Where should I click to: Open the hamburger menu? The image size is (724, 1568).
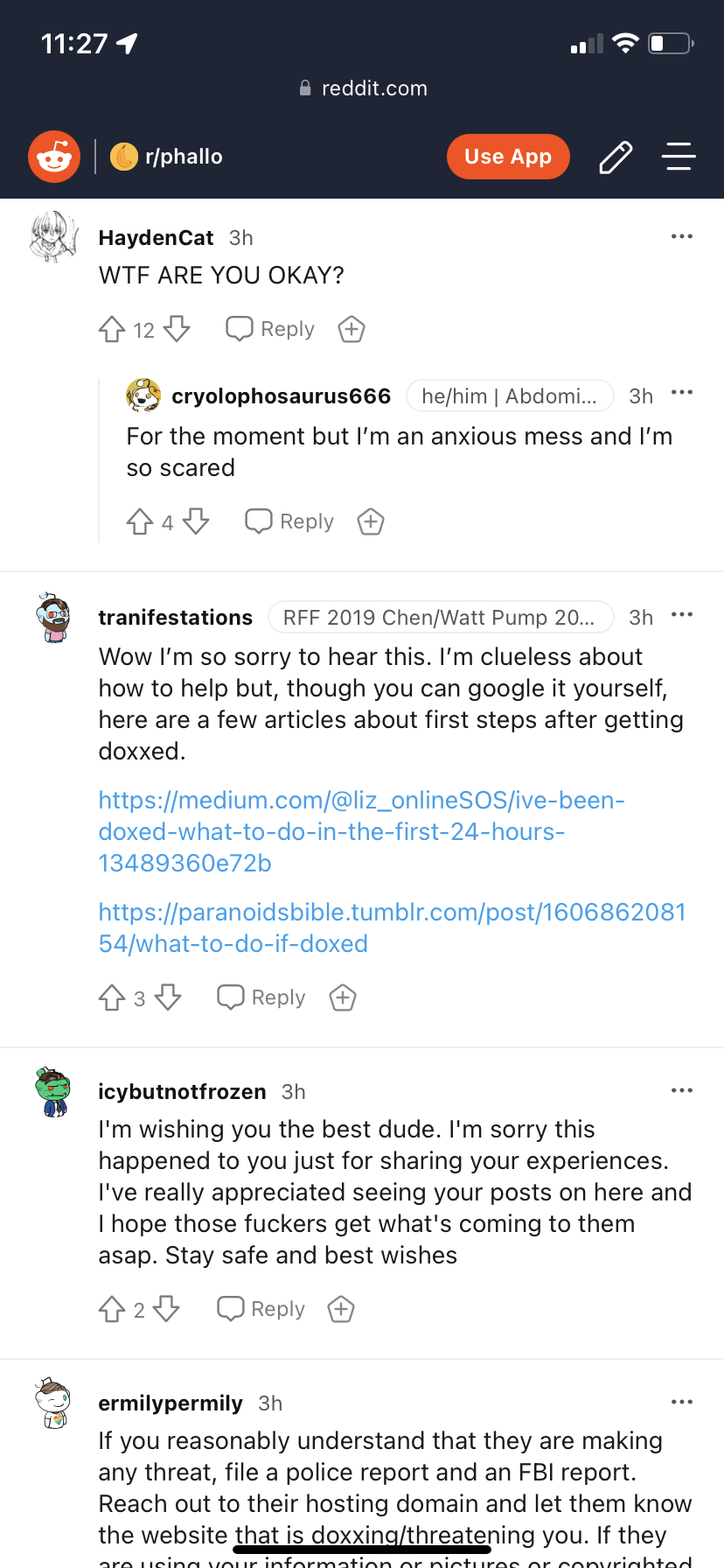[x=678, y=157]
